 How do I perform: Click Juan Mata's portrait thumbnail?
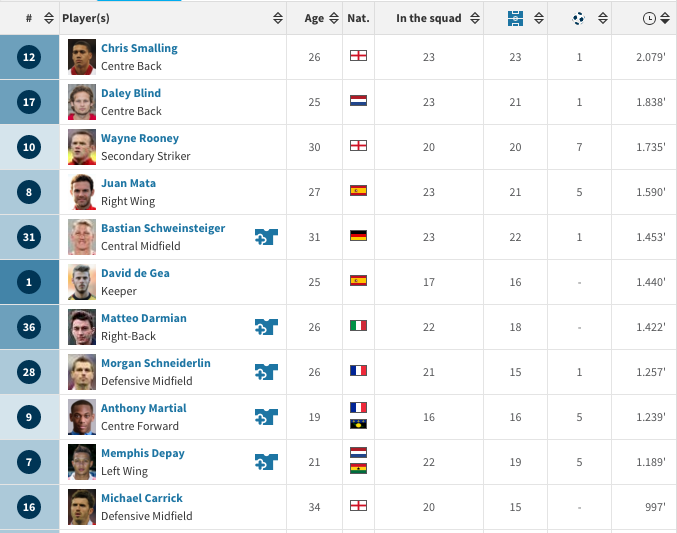click(x=82, y=192)
